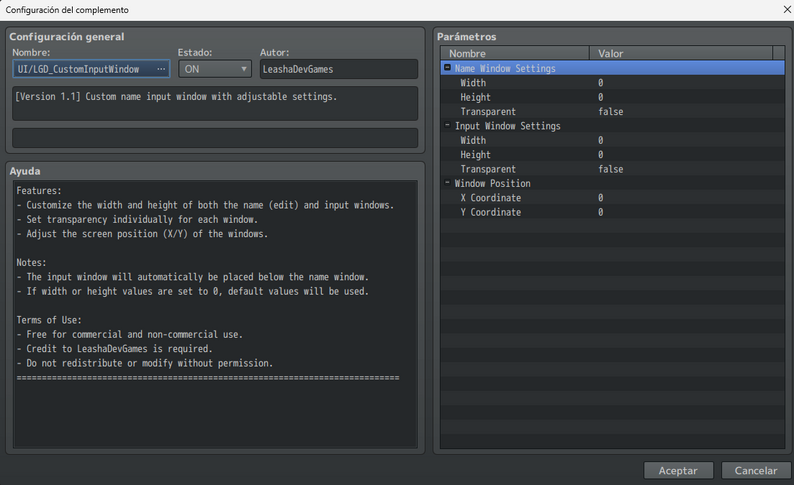Click value 0 of Input Window Width
This screenshot has height=485, width=794.
click(x=601, y=140)
